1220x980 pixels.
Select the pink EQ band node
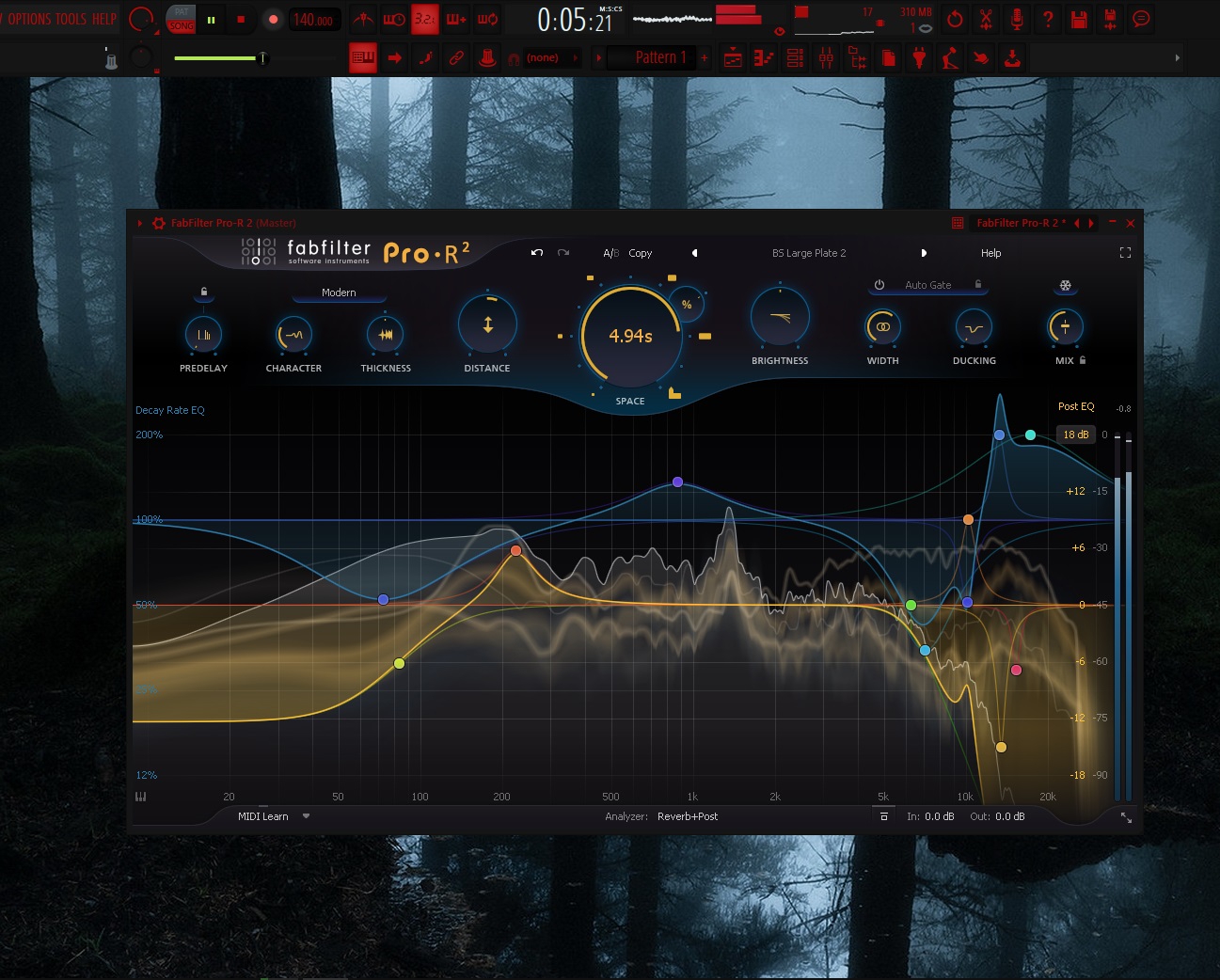[1016, 670]
